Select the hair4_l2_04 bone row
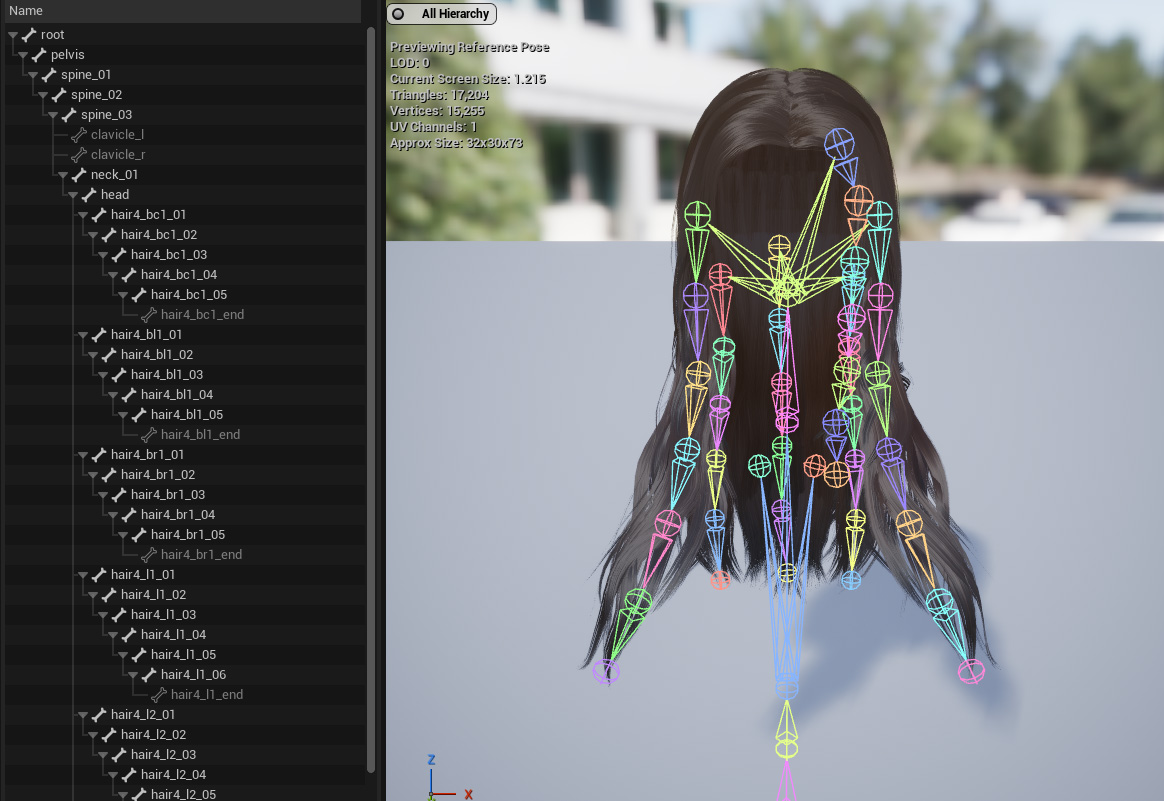 coord(184,774)
